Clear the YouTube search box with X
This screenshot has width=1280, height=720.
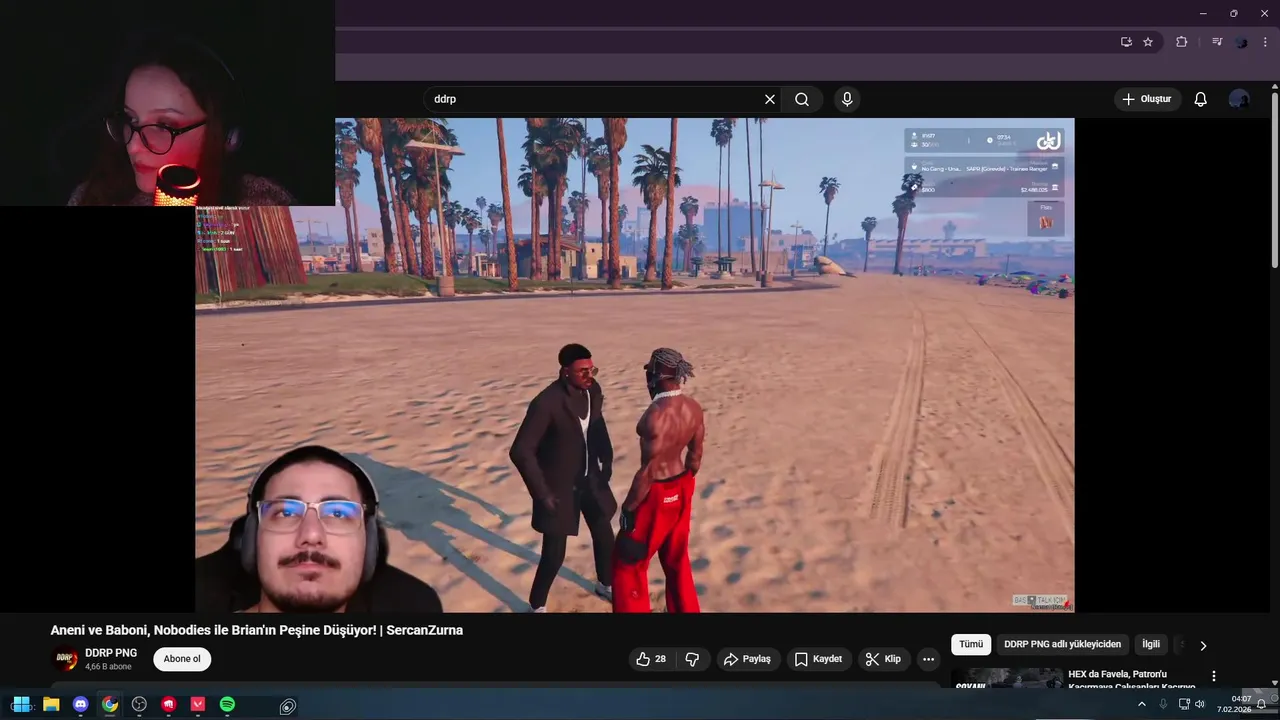(770, 99)
